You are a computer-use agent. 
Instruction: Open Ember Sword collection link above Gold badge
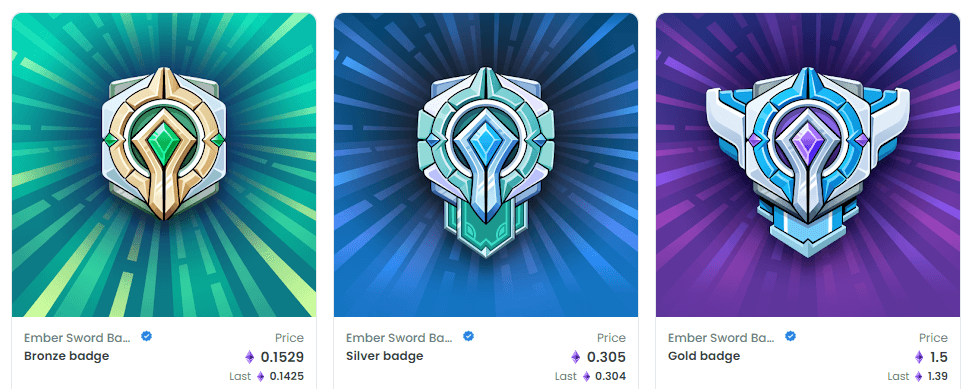tap(722, 338)
